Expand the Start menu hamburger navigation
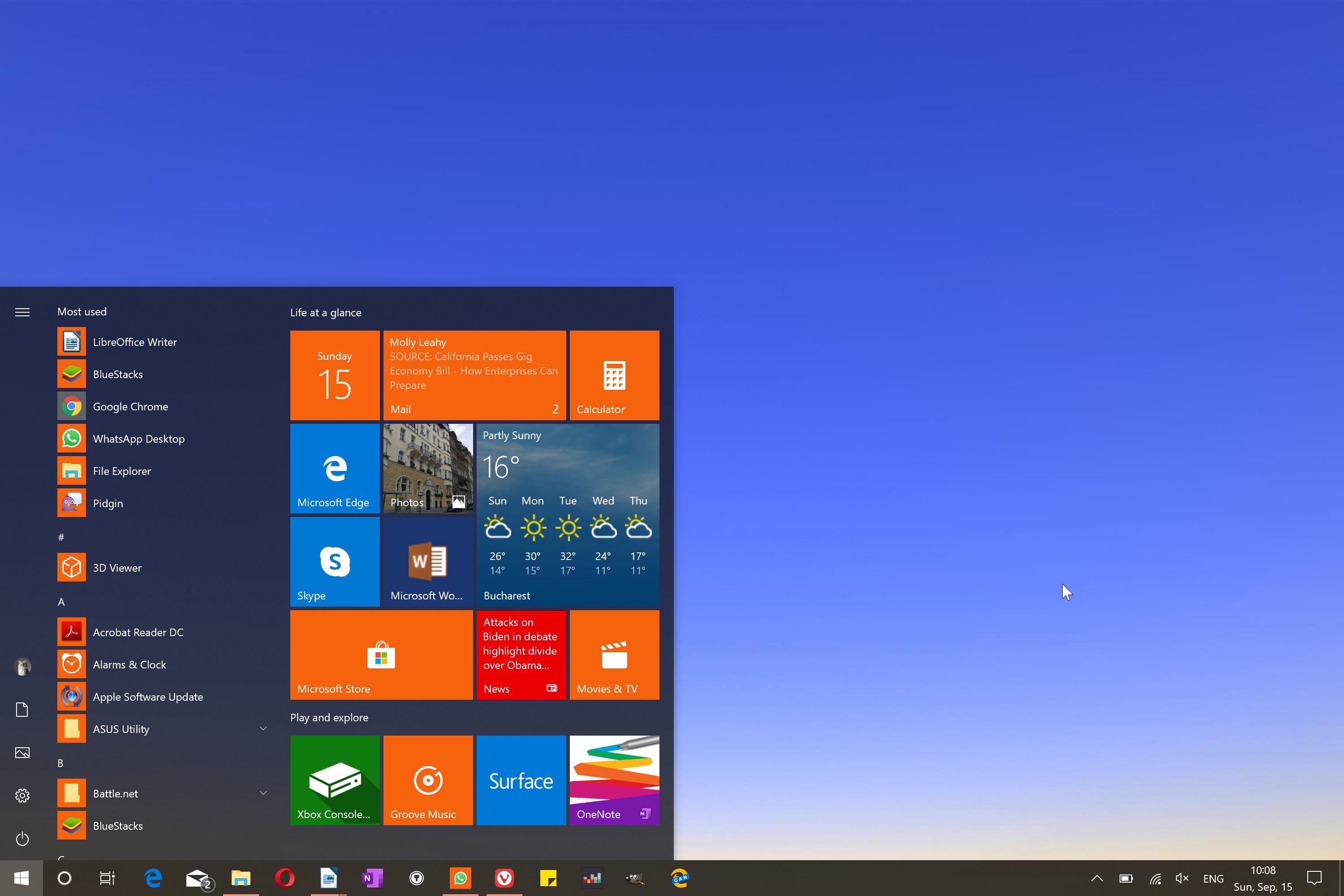The width and height of the screenshot is (1344, 896). tap(22, 312)
